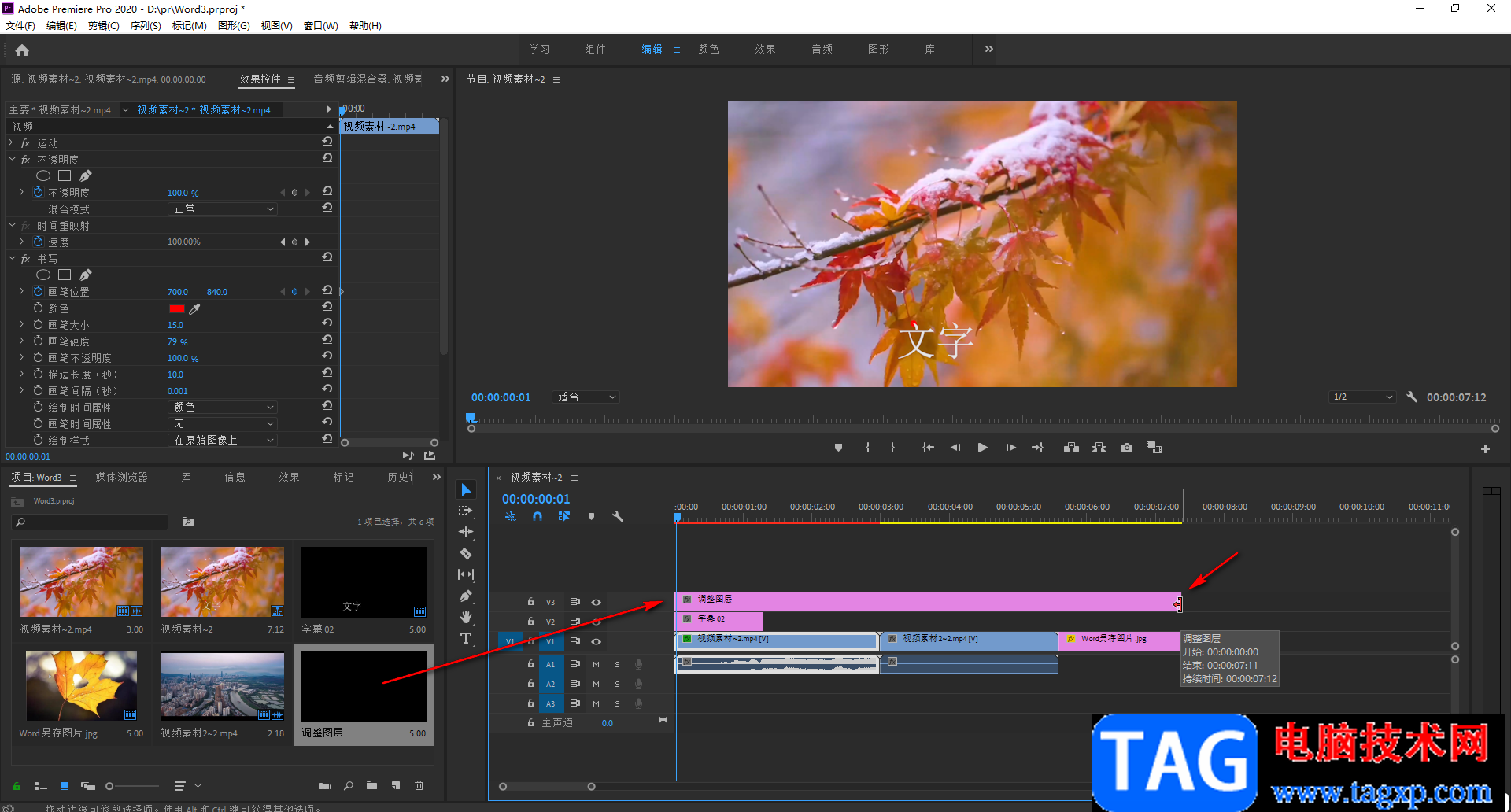Select the Ripple Edit tool

(x=466, y=532)
